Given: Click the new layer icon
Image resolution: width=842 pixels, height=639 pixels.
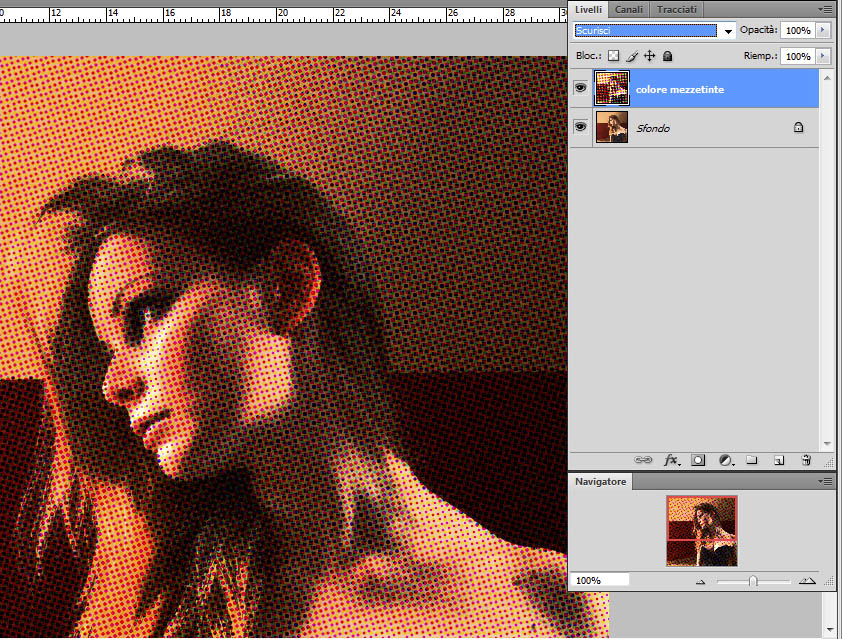Looking at the screenshot, I should tap(778, 460).
